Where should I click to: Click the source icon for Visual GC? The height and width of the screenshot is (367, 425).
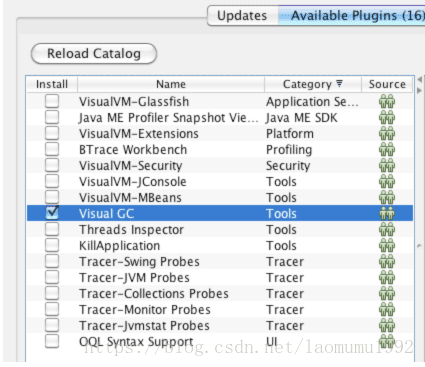click(x=387, y=213)
